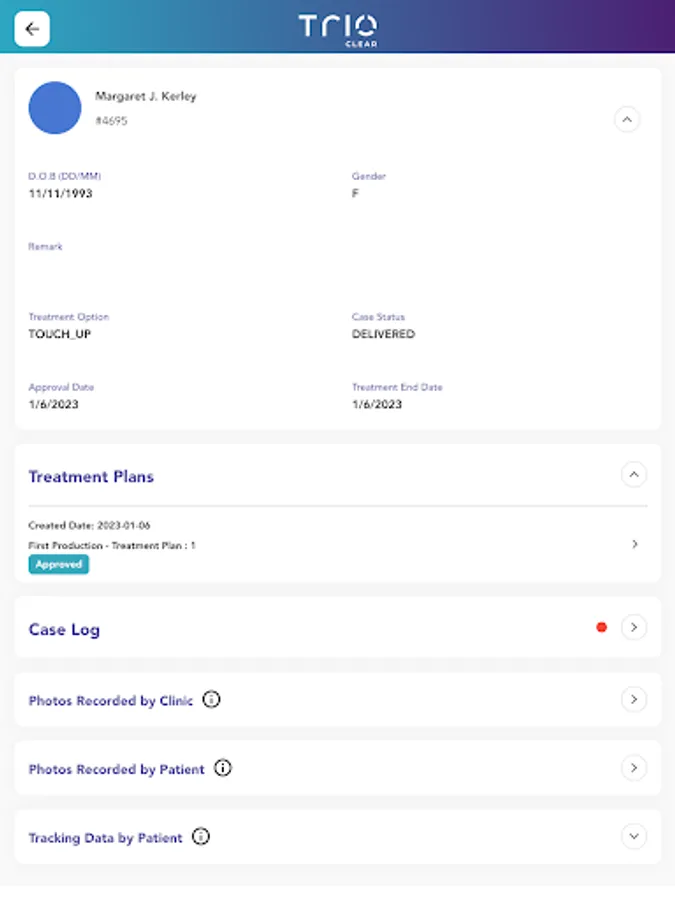The height and width of the screenshot is (900, 675).
Task: Show info for Photos Recorded by Patient
Action: coord(223,768)
